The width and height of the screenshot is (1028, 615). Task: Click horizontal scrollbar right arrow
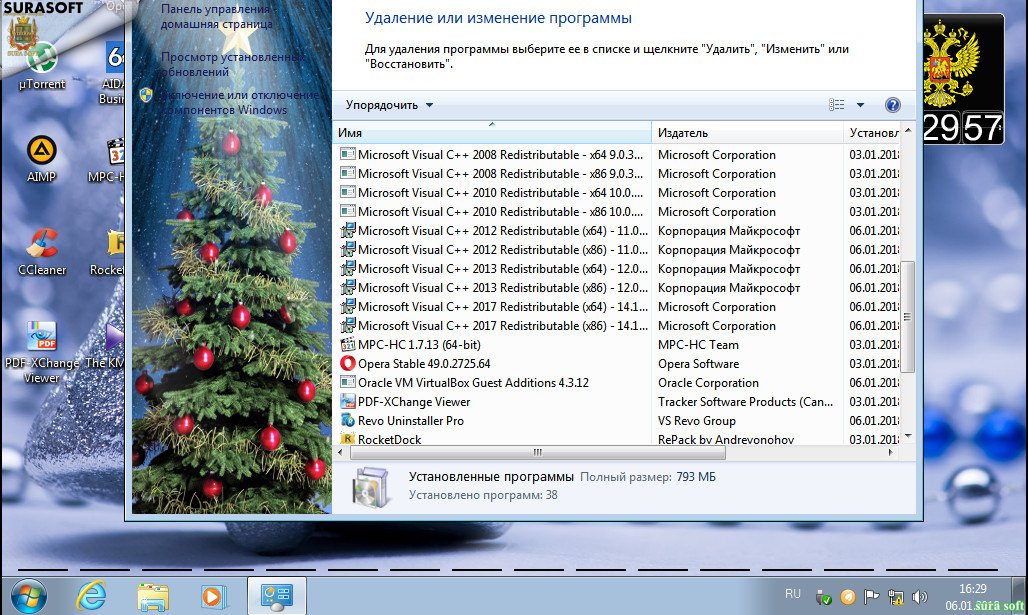pos(890,452)
